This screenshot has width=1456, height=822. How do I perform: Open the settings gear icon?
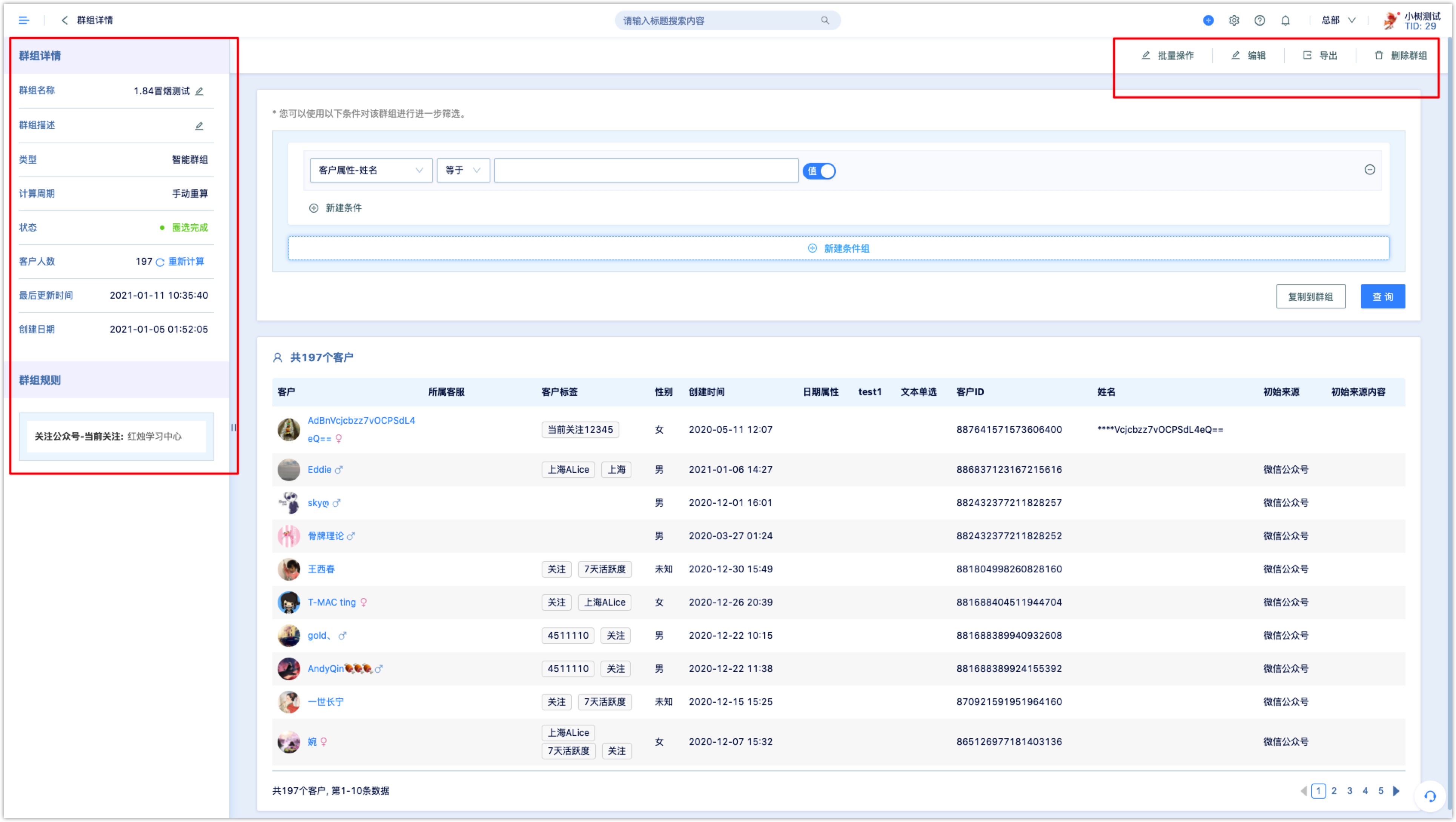(1234, 20)
